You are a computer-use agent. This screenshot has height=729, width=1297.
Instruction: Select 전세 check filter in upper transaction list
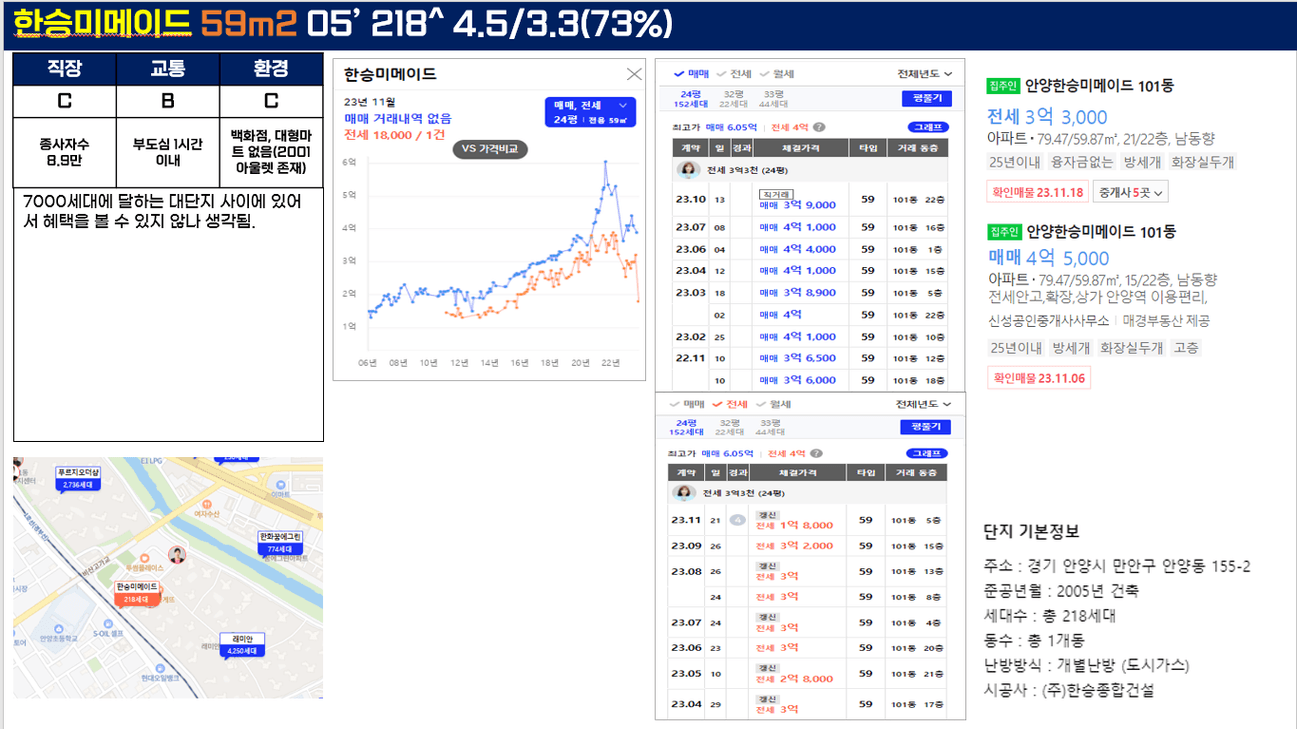735,74
